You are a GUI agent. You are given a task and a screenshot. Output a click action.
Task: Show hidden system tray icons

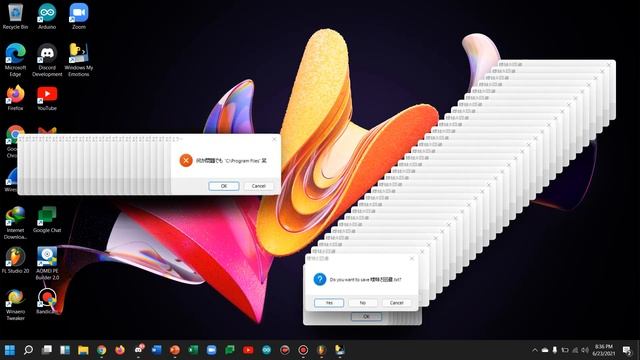(535, 350)
